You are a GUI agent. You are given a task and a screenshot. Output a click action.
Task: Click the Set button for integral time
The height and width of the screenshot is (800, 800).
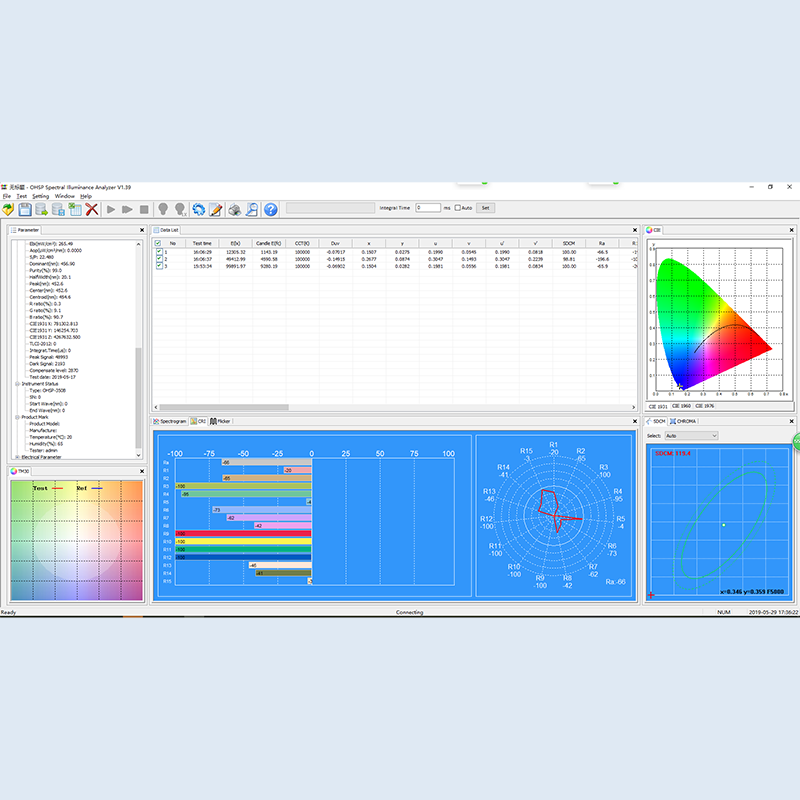[x=485, y=208]
